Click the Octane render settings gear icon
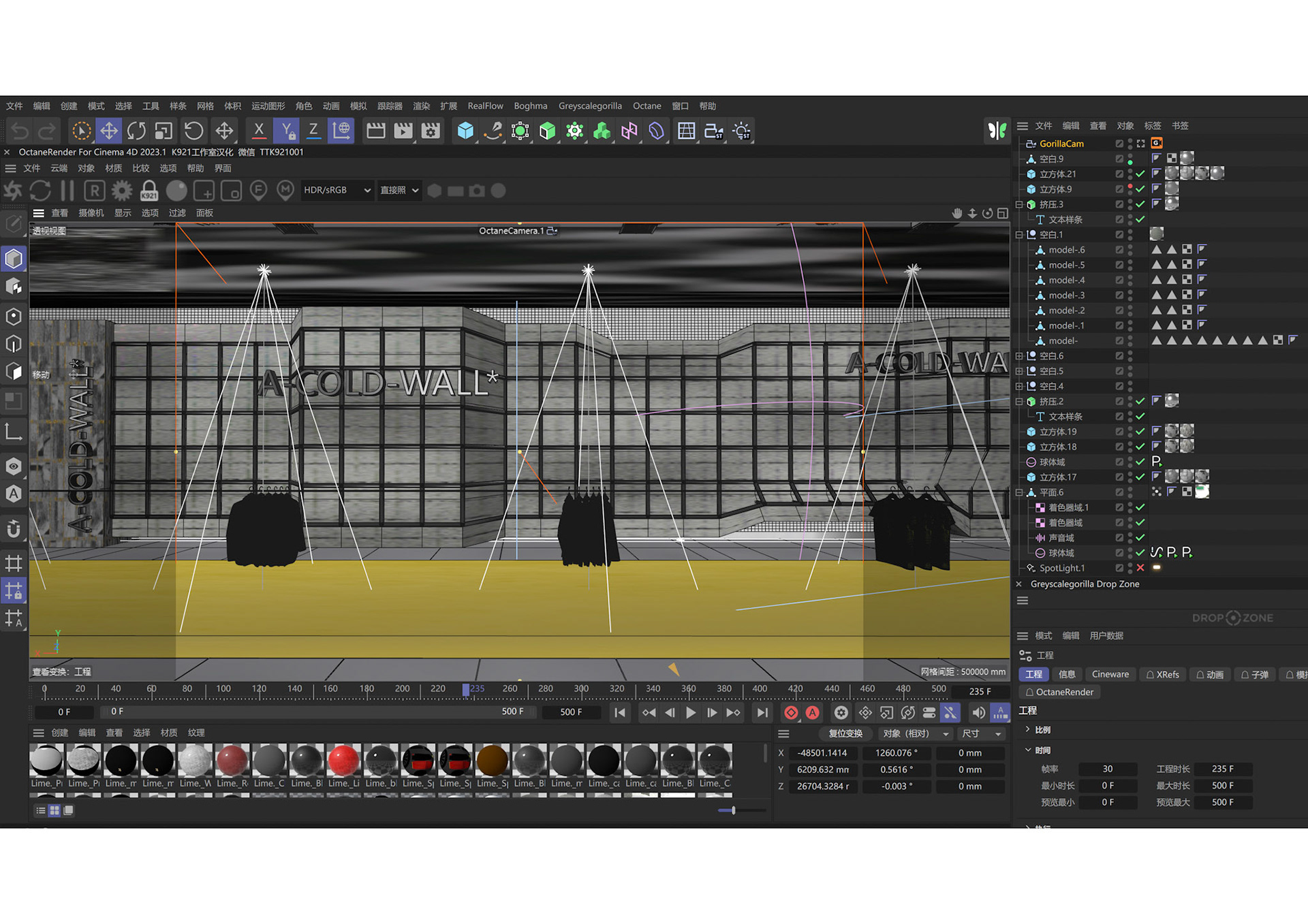This screenshot has width=1308, height=924. click(122, 191)
